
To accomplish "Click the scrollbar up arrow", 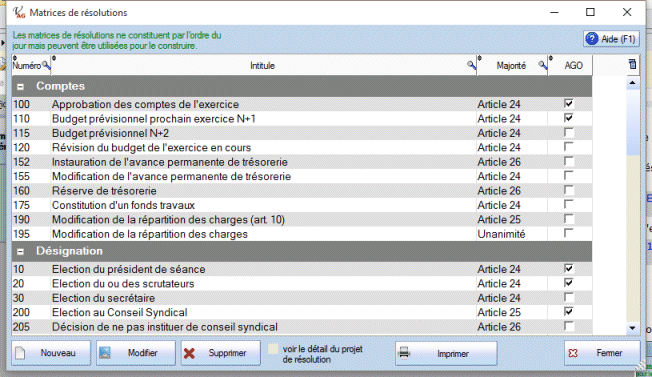I will pos(632,83).
